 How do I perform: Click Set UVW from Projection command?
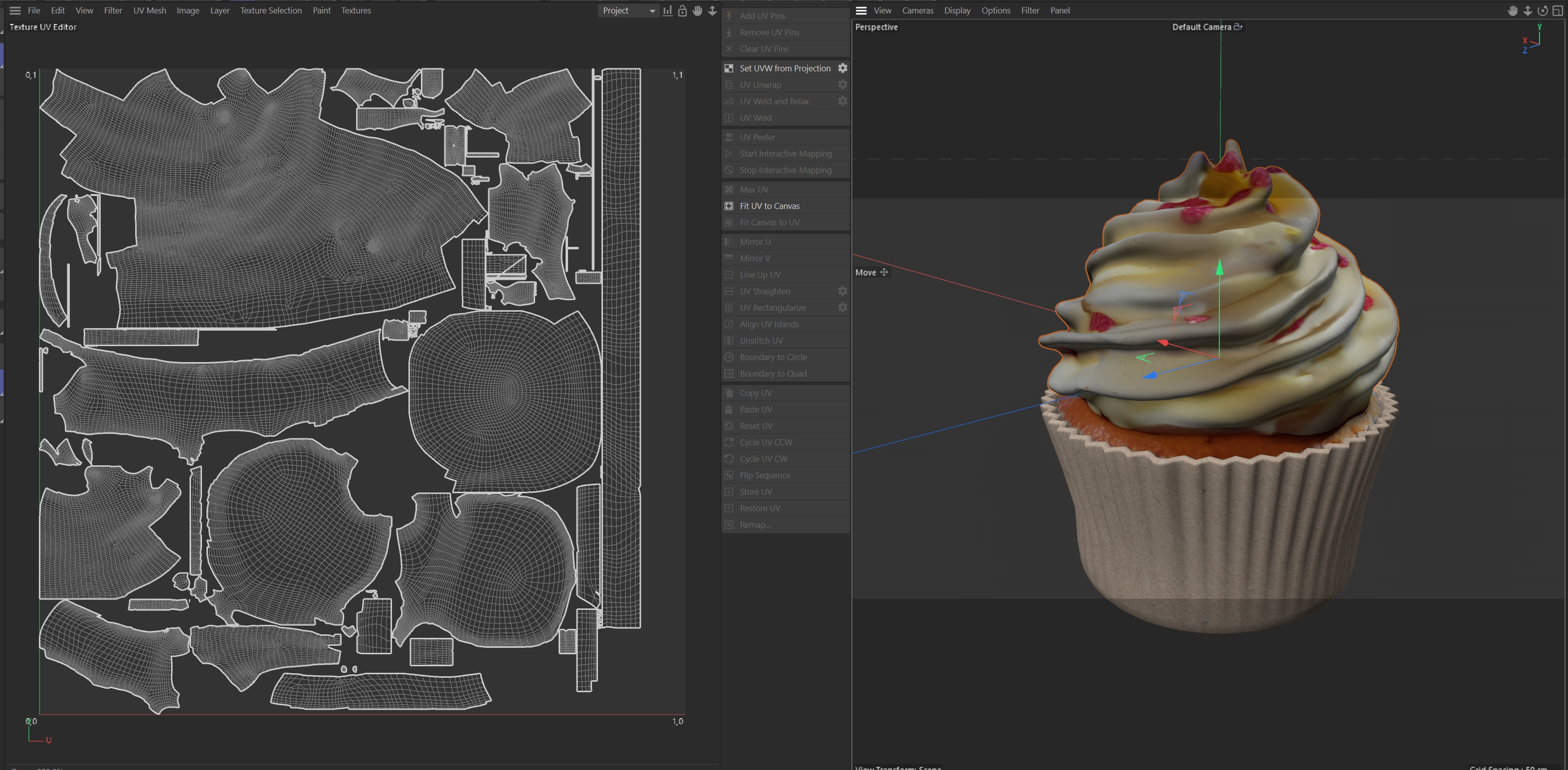[x=784, y=68]
